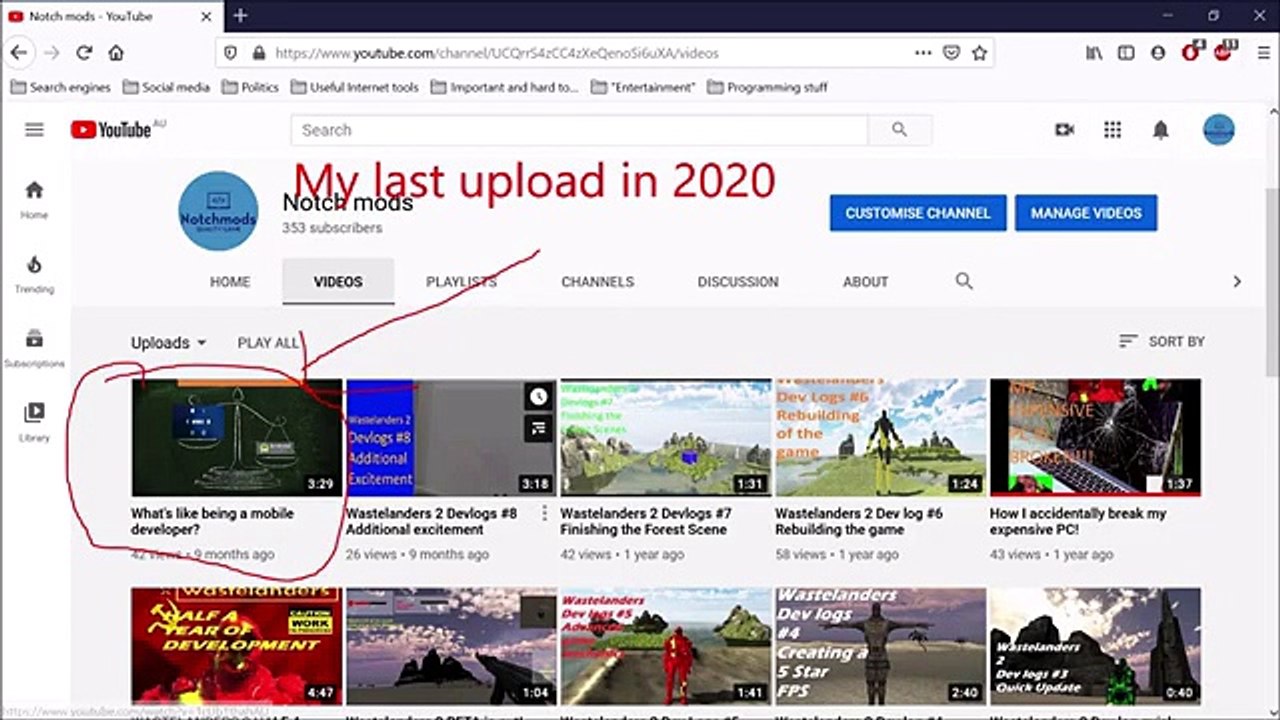Click the Manage Videos button
Image resolution: width=1280 pixels, height=720 pixels.
(1086, 213)
